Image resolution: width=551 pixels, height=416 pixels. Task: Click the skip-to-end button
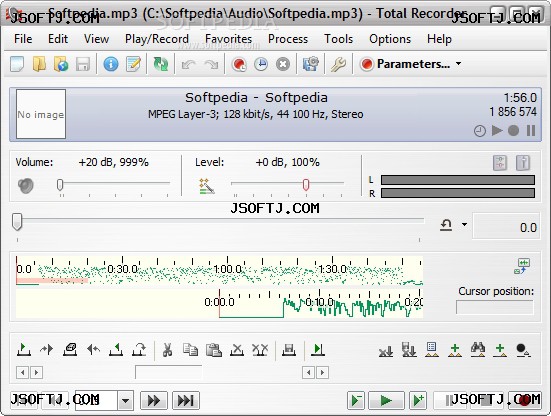pos(186,400)
